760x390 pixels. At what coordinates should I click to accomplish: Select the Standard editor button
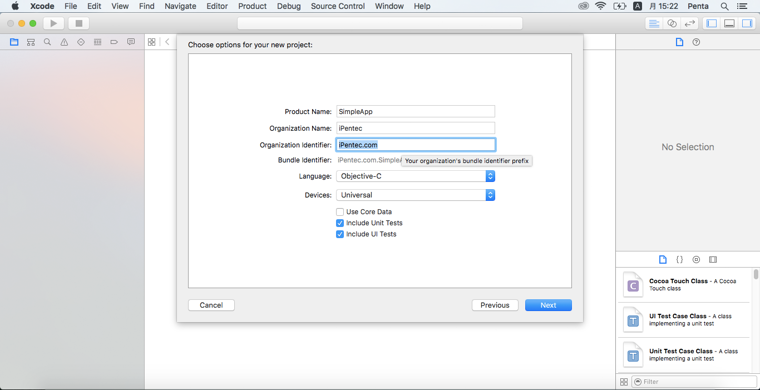coord(654,23)
